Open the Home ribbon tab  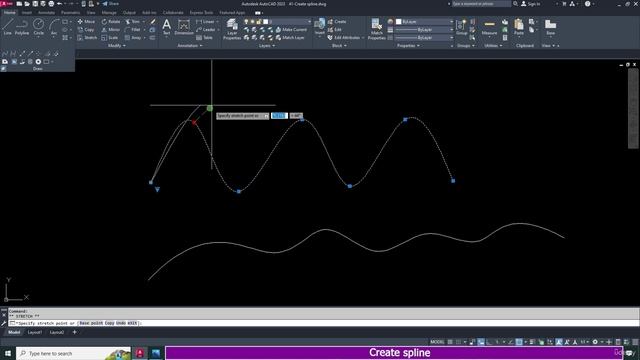[x=9, y=13]
